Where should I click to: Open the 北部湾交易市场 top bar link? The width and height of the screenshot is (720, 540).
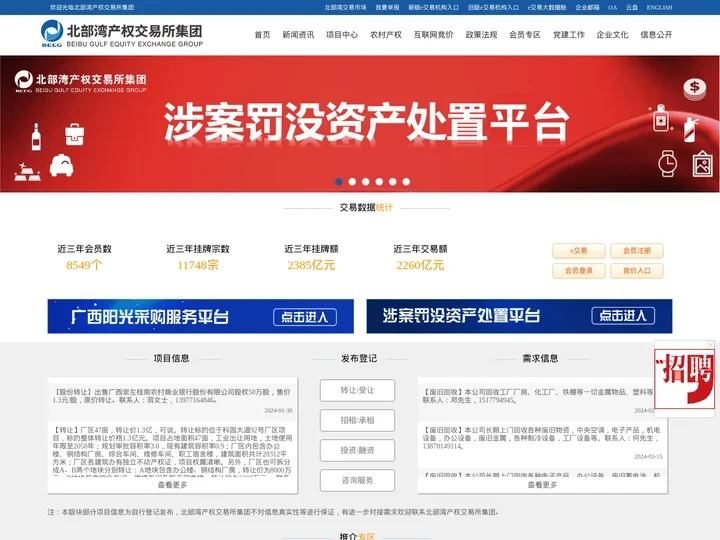coord(345,7)
